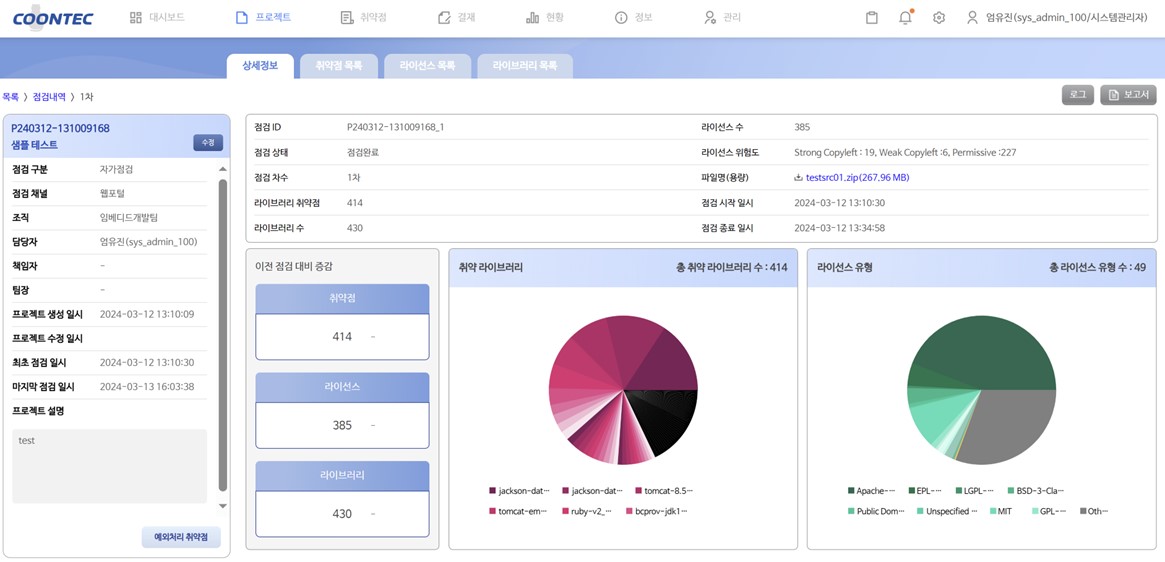Click the download icon beside testsrc01.zip
The width and height of the screenshot is (1165, 562).
pyautogui.click(x=798, y=178)
